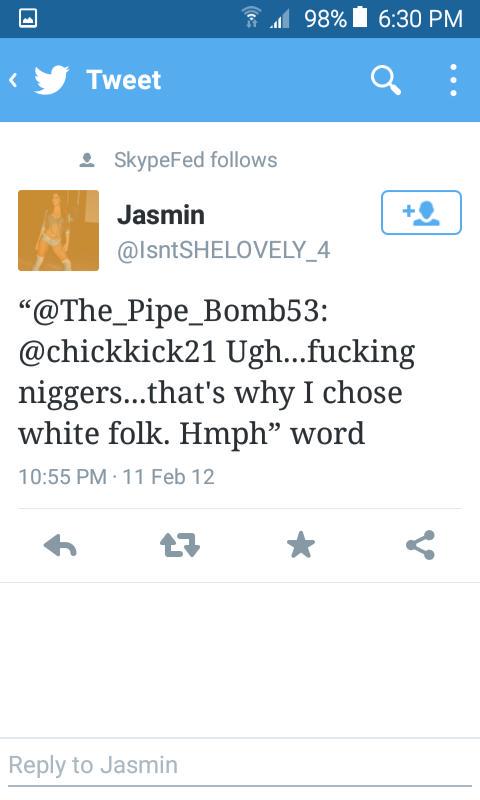
Task: Open the three-dot overflow menu
Action: pos(453,80)
